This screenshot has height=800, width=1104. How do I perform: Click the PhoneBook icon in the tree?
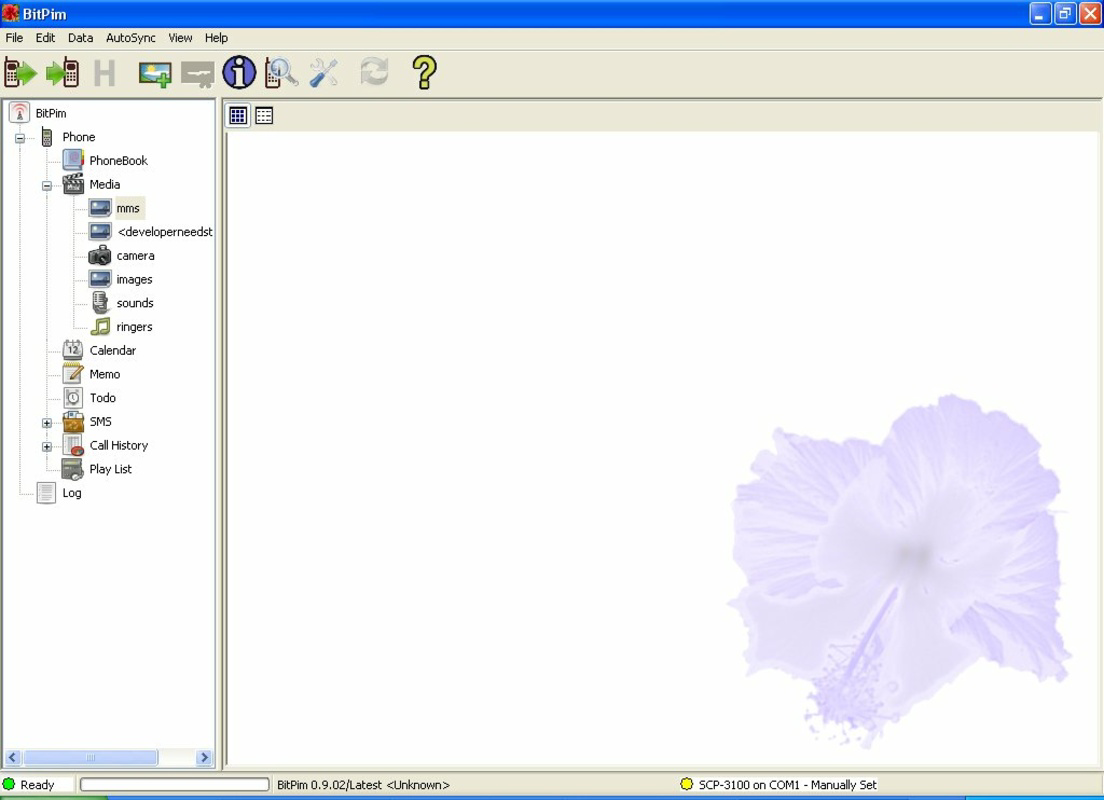tap(73, 160)
